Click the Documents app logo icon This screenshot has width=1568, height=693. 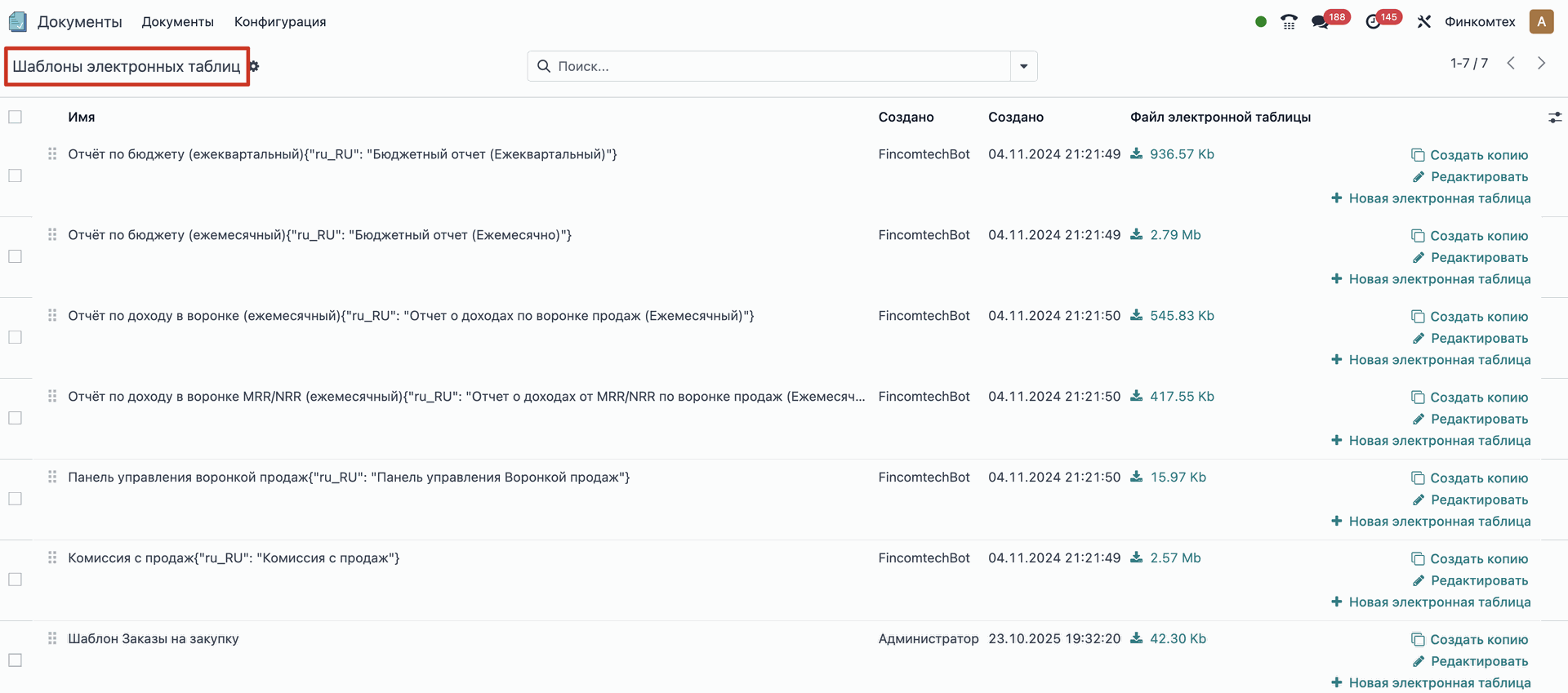(17, 21)
